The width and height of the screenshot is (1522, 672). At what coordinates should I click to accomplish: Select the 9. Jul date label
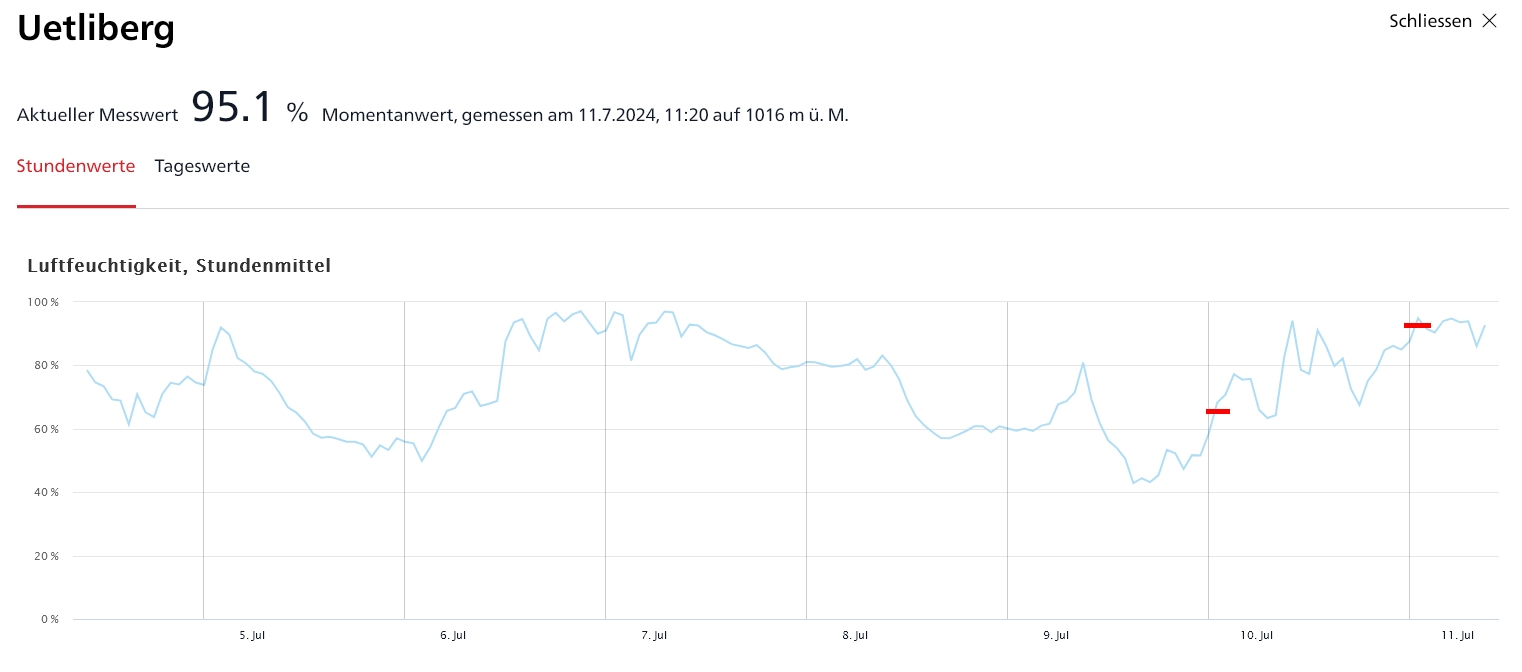point(1056,635)
